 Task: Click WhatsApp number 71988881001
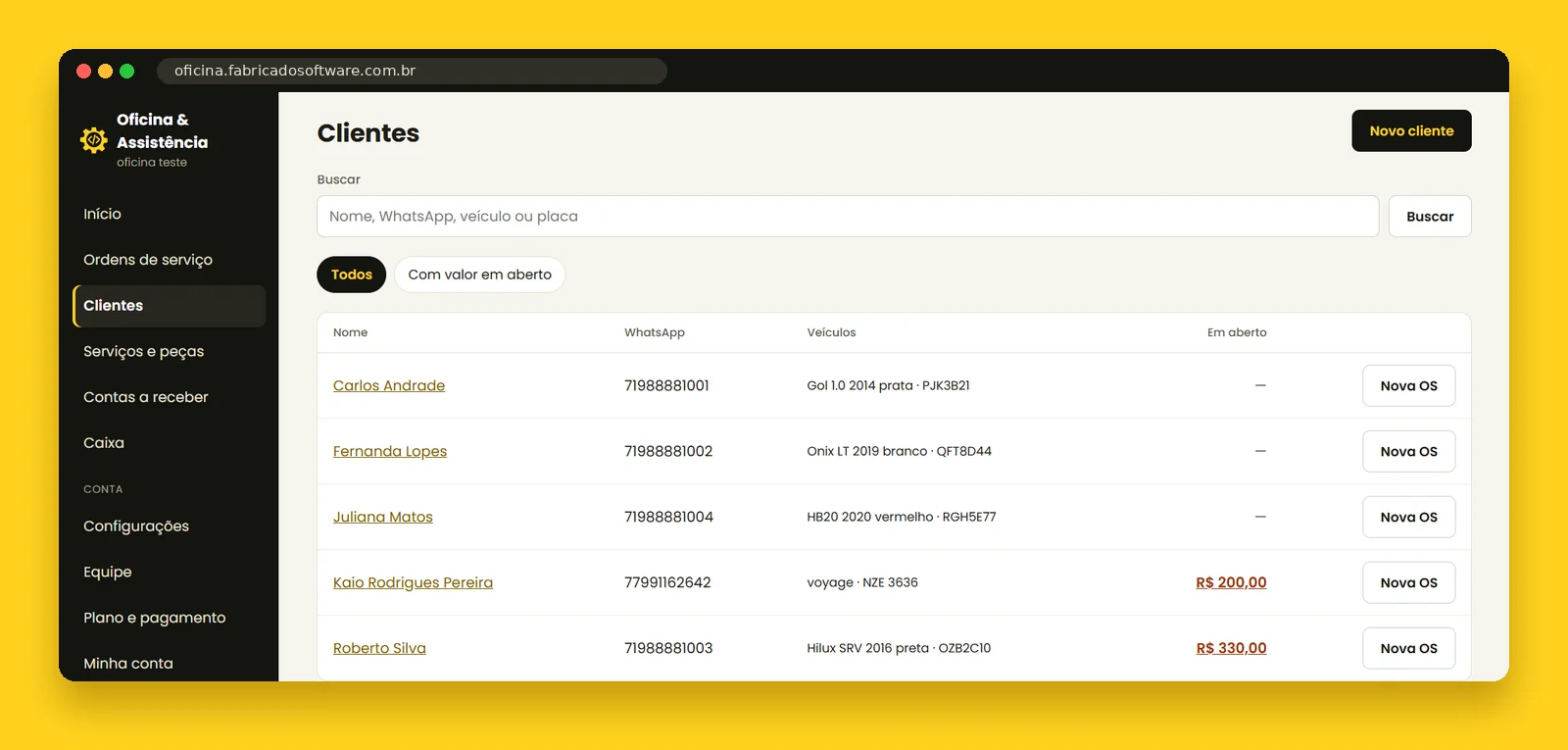(666, 385)
